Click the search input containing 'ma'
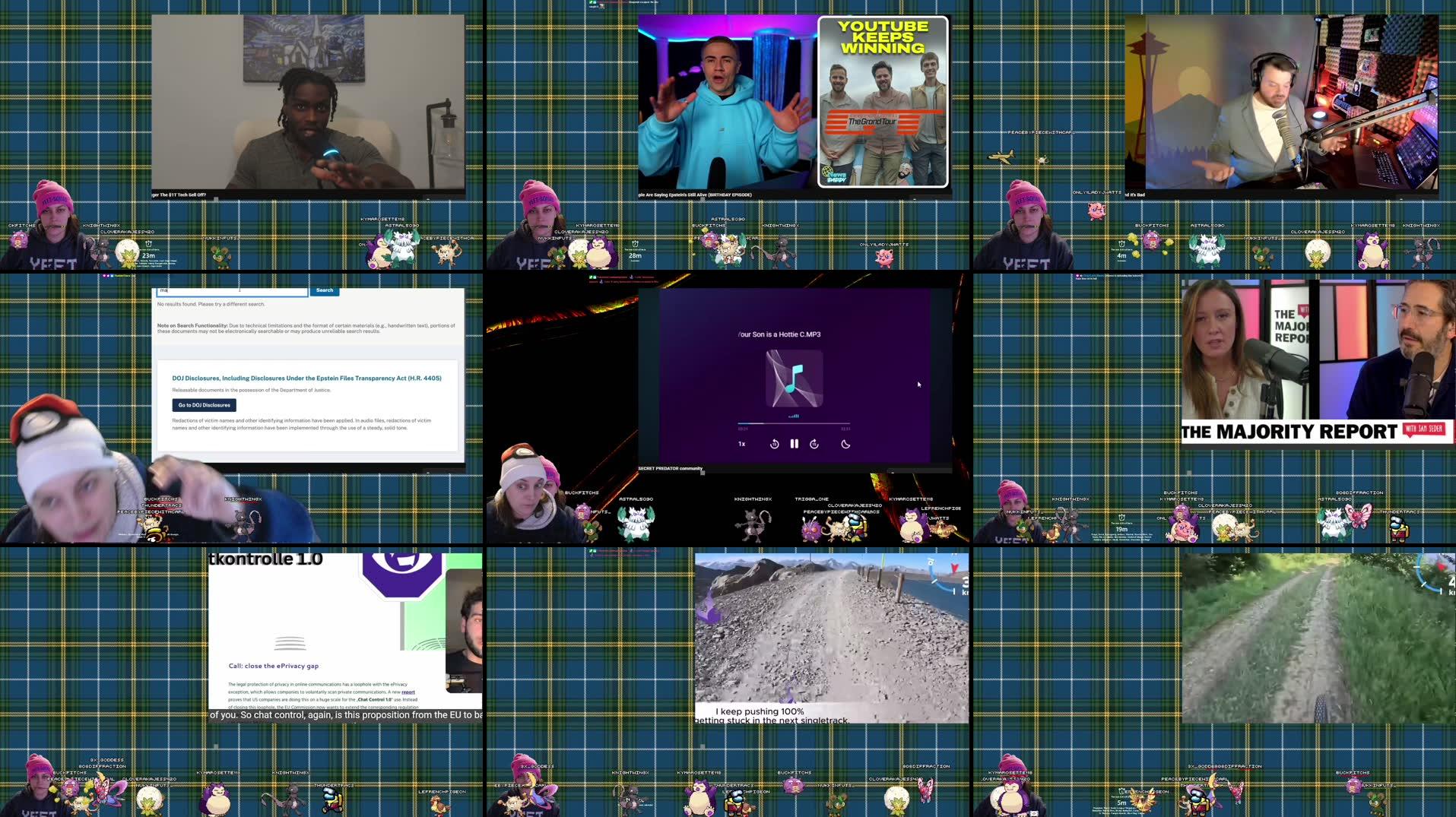Viewport: 1456px width, 817px height. 228,290
